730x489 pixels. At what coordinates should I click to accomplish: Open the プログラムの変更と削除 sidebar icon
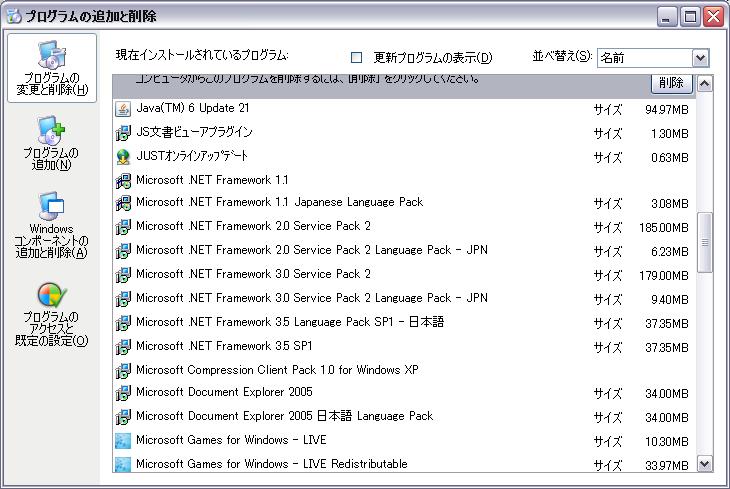tap(51, 57)
